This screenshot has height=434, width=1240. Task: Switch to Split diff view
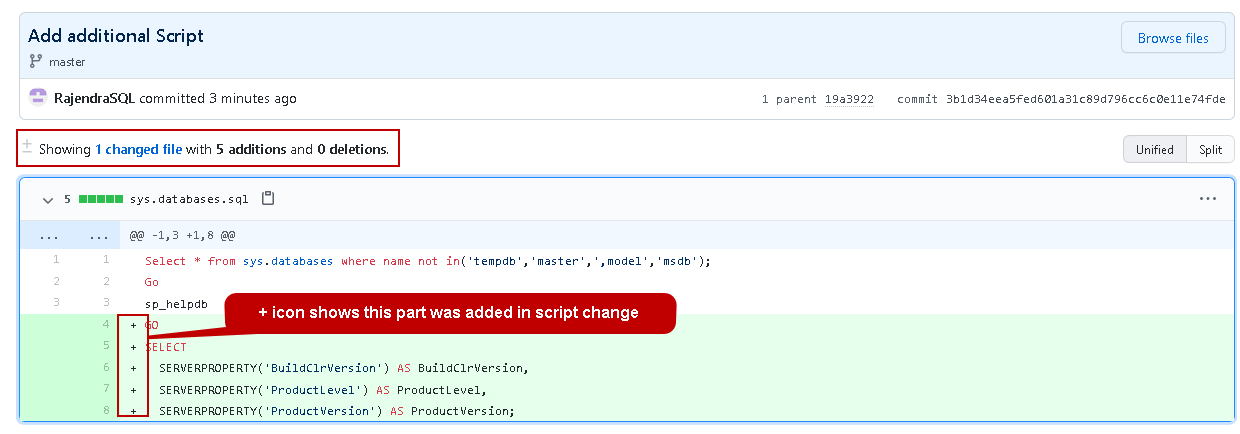[x=1210, y=149]
